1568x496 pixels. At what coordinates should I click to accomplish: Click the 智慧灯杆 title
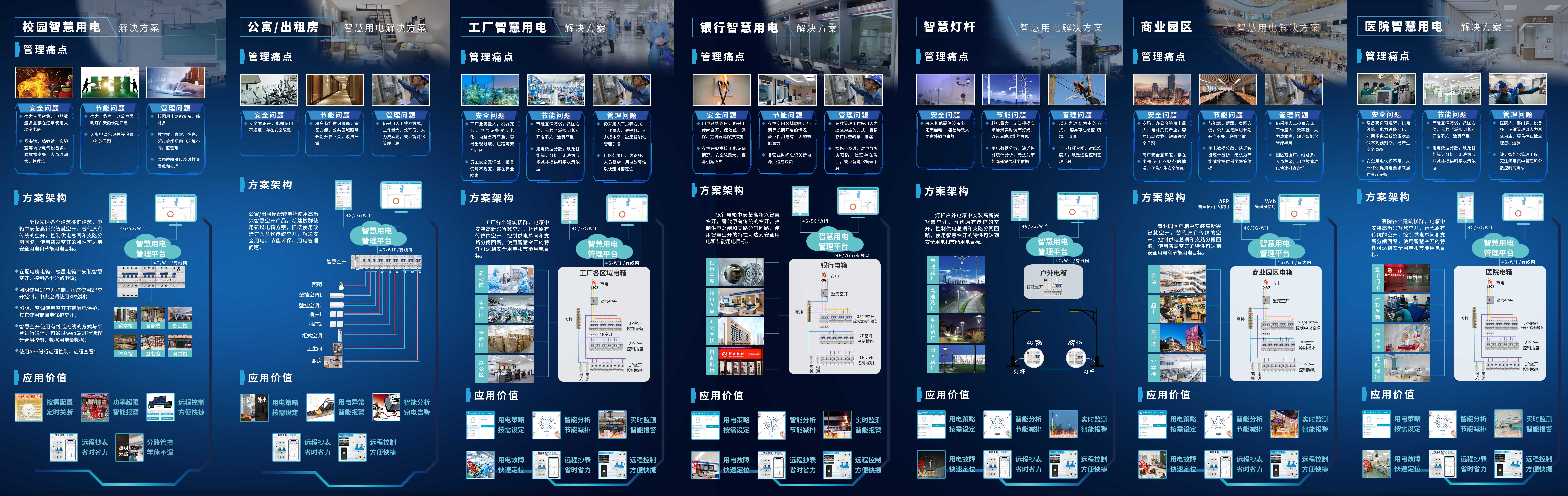pos(949,27)
